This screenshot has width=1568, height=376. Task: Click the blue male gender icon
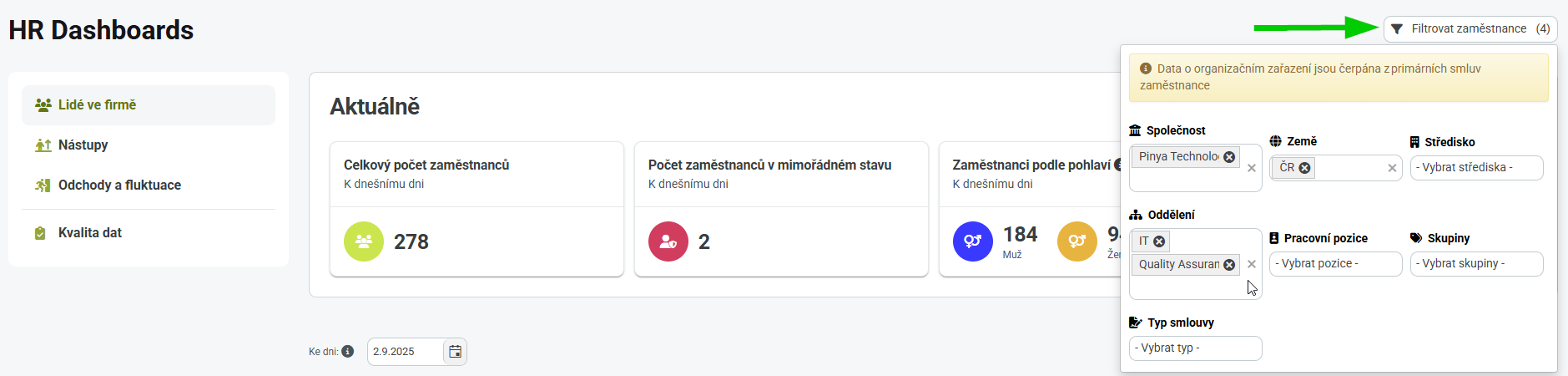click(973, 241)
